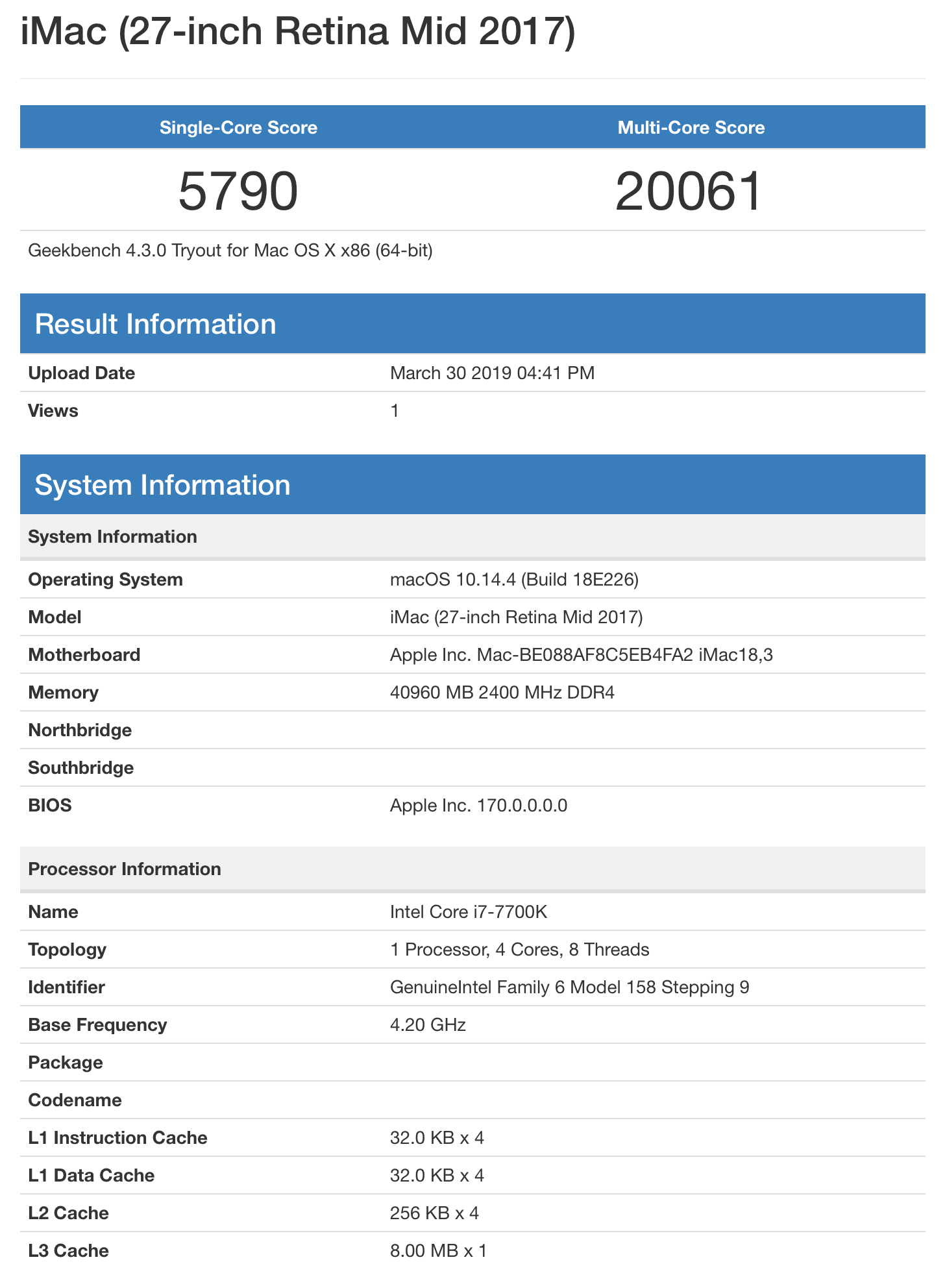
Task: Select the Model row's iMac value
Action: (x=517, y=617)
